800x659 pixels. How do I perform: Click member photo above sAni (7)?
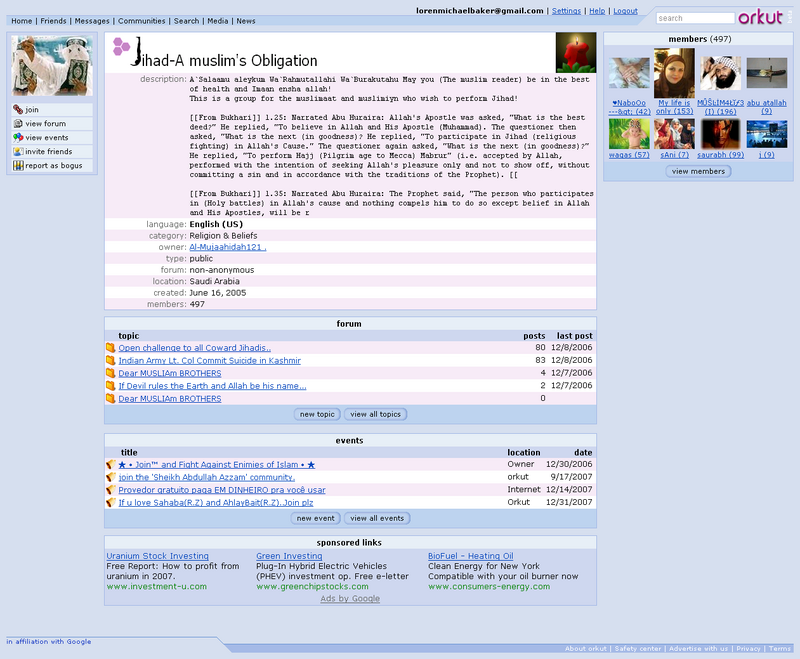pyautogui.click(x=674, y=134)
